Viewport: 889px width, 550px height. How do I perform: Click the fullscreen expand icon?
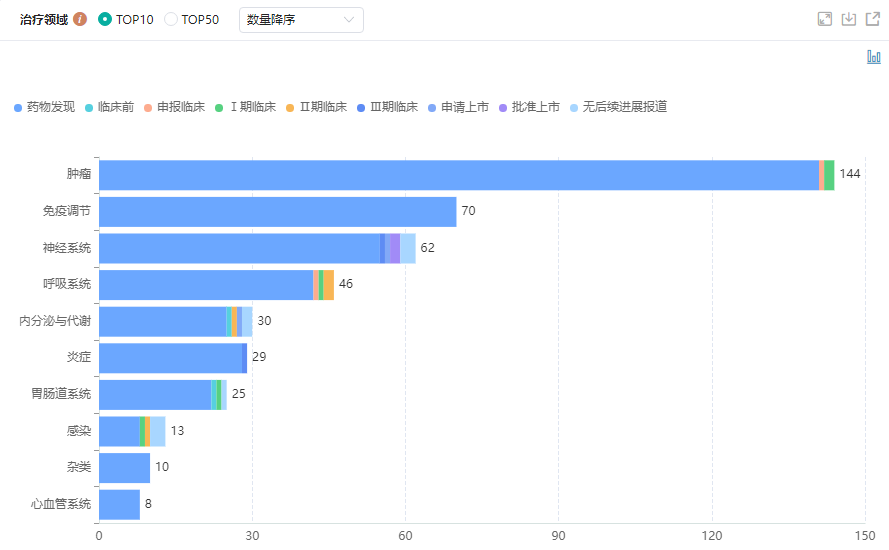[825, 19]
